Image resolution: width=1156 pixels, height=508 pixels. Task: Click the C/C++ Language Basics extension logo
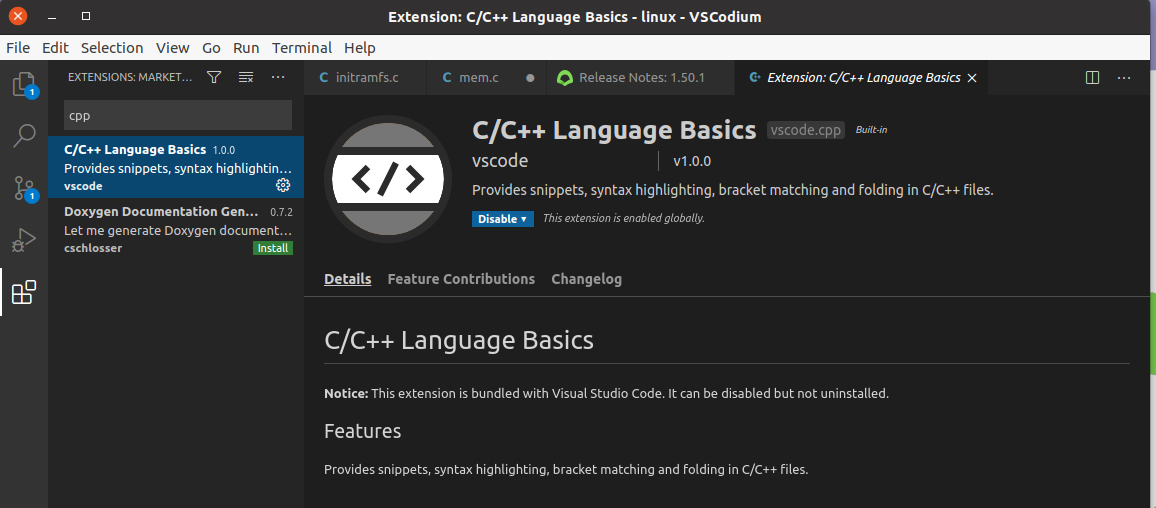388,179
